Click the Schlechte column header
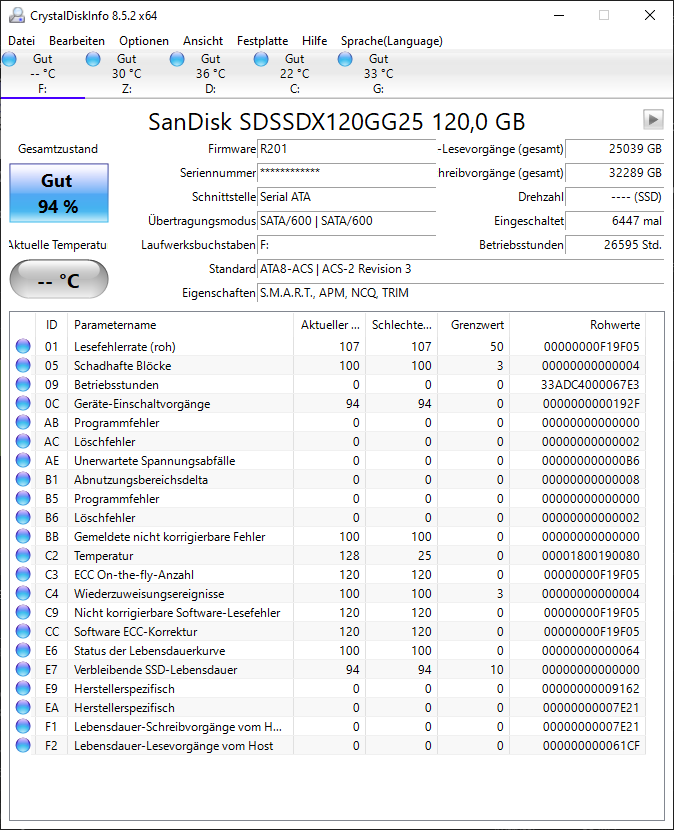This screenshot has width=674, height=830. [401, 324]
